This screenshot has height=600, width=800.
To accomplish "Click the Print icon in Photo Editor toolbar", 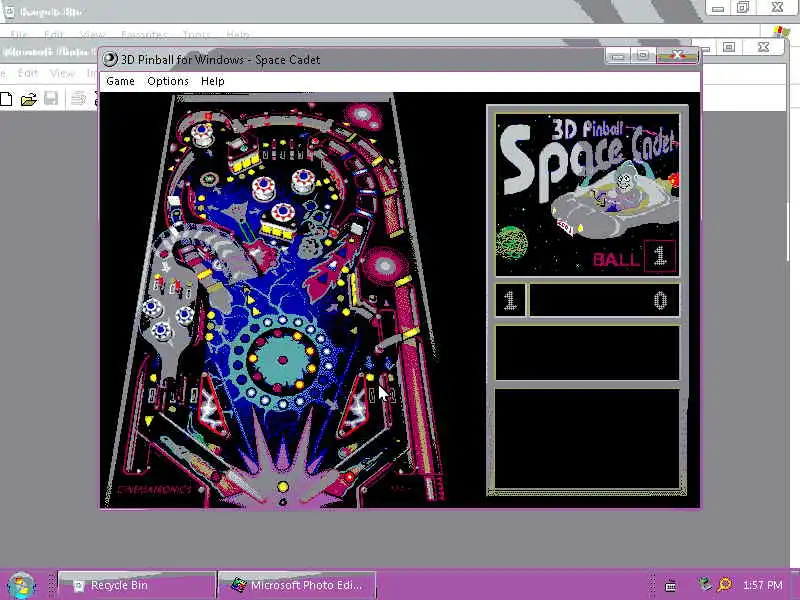I will click(78, 98).
